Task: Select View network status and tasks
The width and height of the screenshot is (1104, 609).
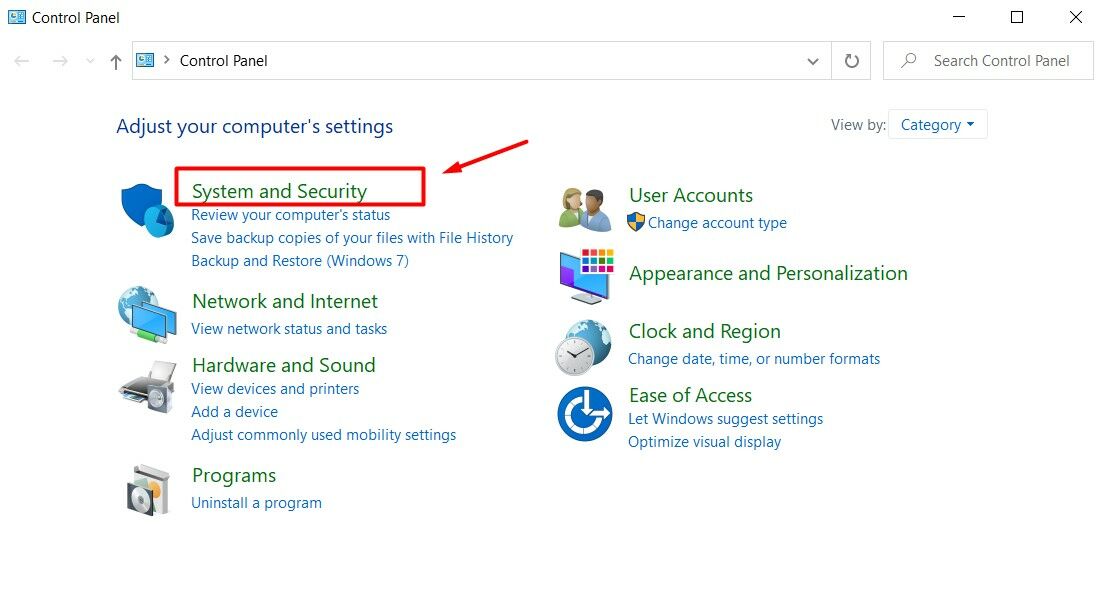Action: (x=289, y=329)
